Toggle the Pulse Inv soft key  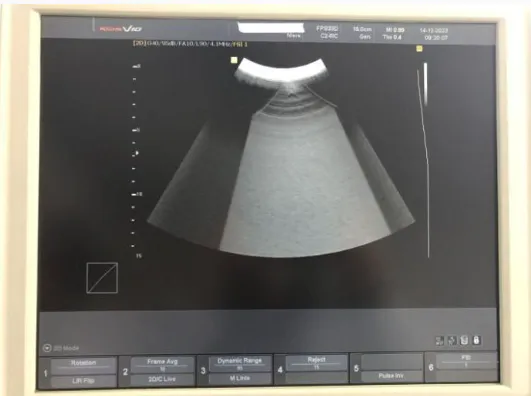391,376
